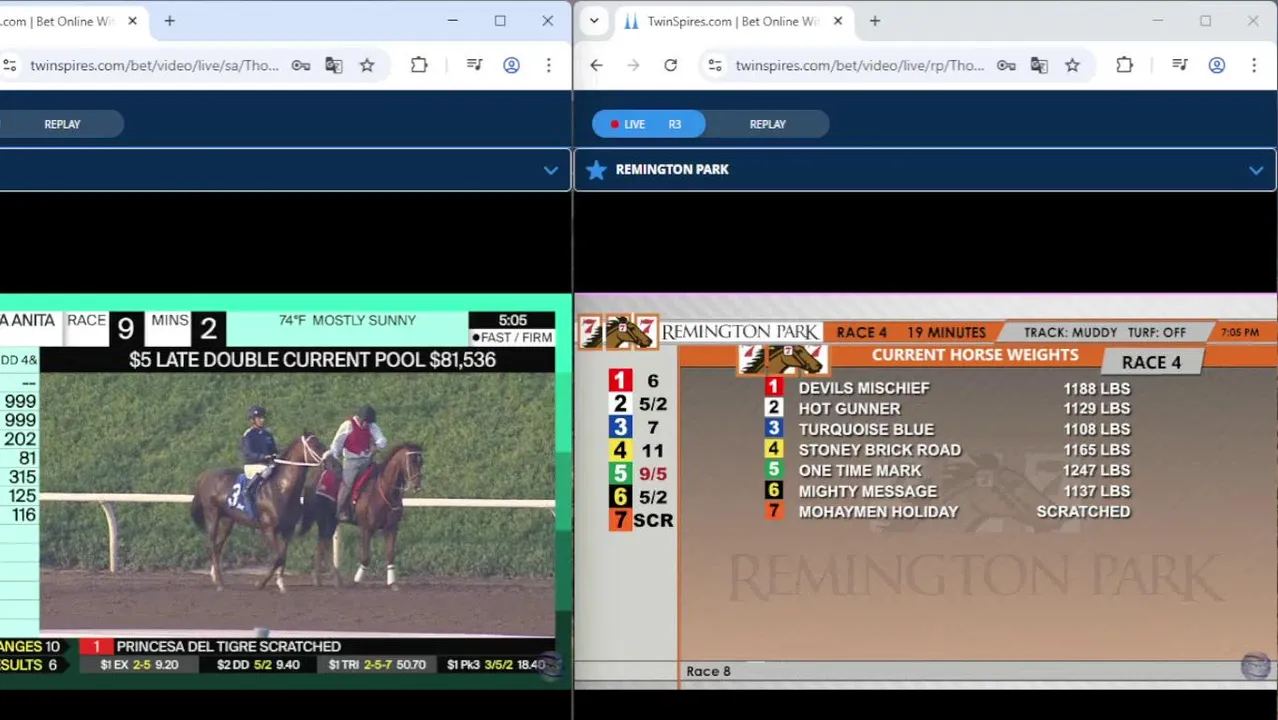Select REPLAY tab in right window
This screenshot has width=1278, height=720.
(768, 124)
